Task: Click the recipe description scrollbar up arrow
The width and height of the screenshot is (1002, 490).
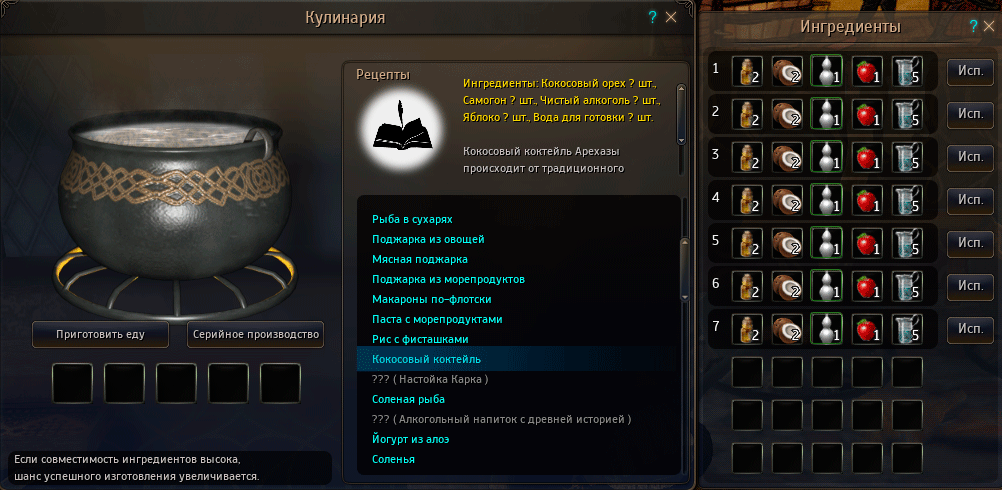Action: [681, 88]
